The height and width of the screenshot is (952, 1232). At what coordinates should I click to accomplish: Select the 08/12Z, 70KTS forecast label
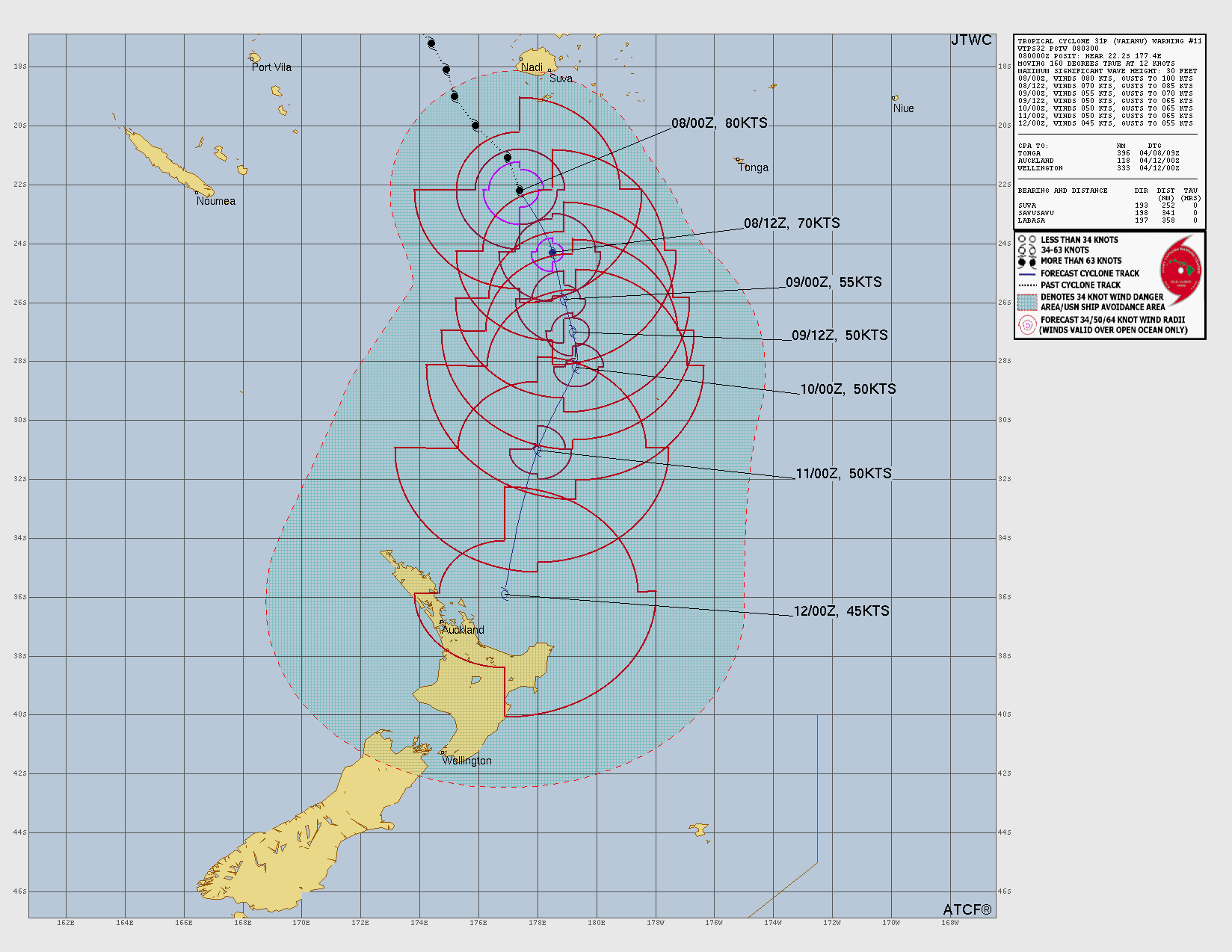tap(792, 223)
